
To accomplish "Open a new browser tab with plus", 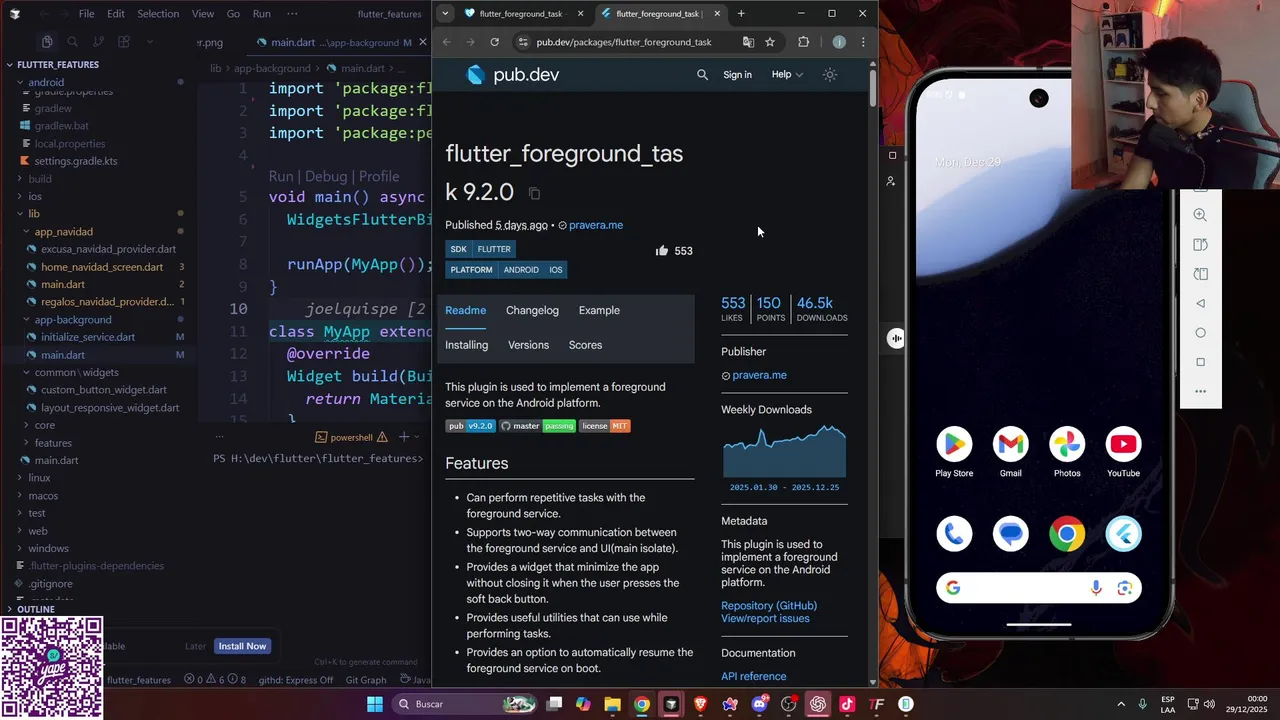I will tap(741, 14).
